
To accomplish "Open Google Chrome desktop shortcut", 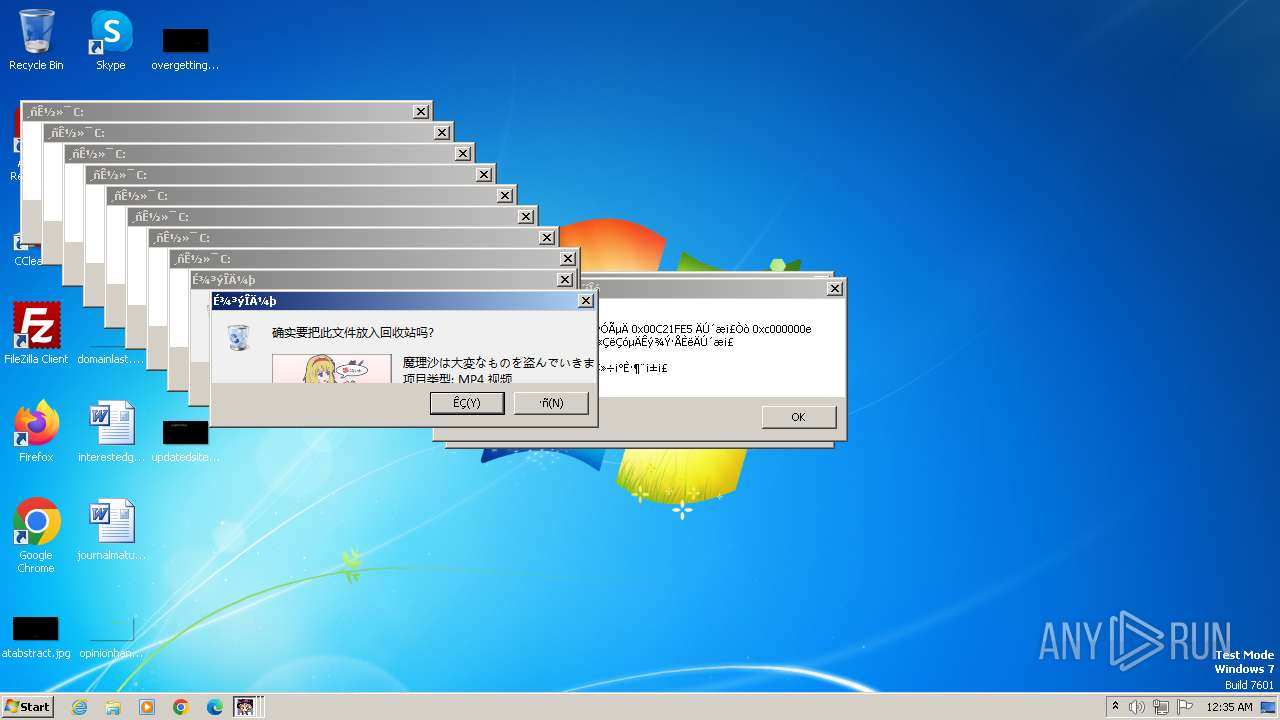I will click(36, 536).
